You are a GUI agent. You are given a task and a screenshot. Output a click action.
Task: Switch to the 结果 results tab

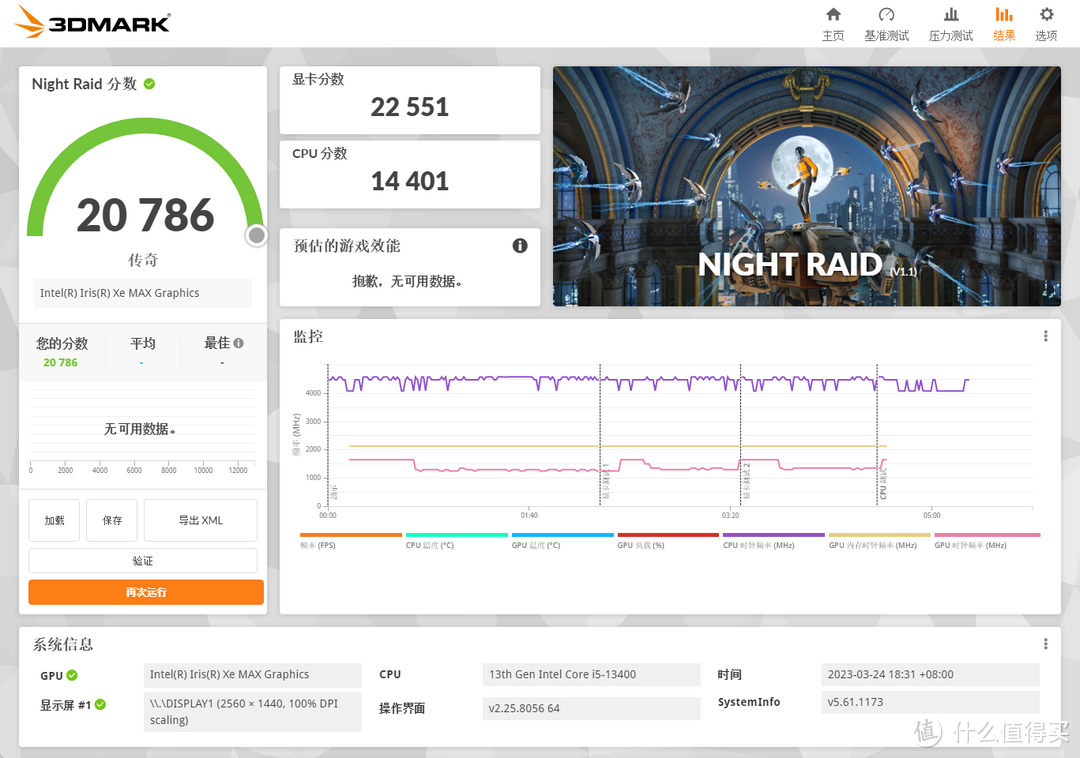click(x=1004, y=24)
